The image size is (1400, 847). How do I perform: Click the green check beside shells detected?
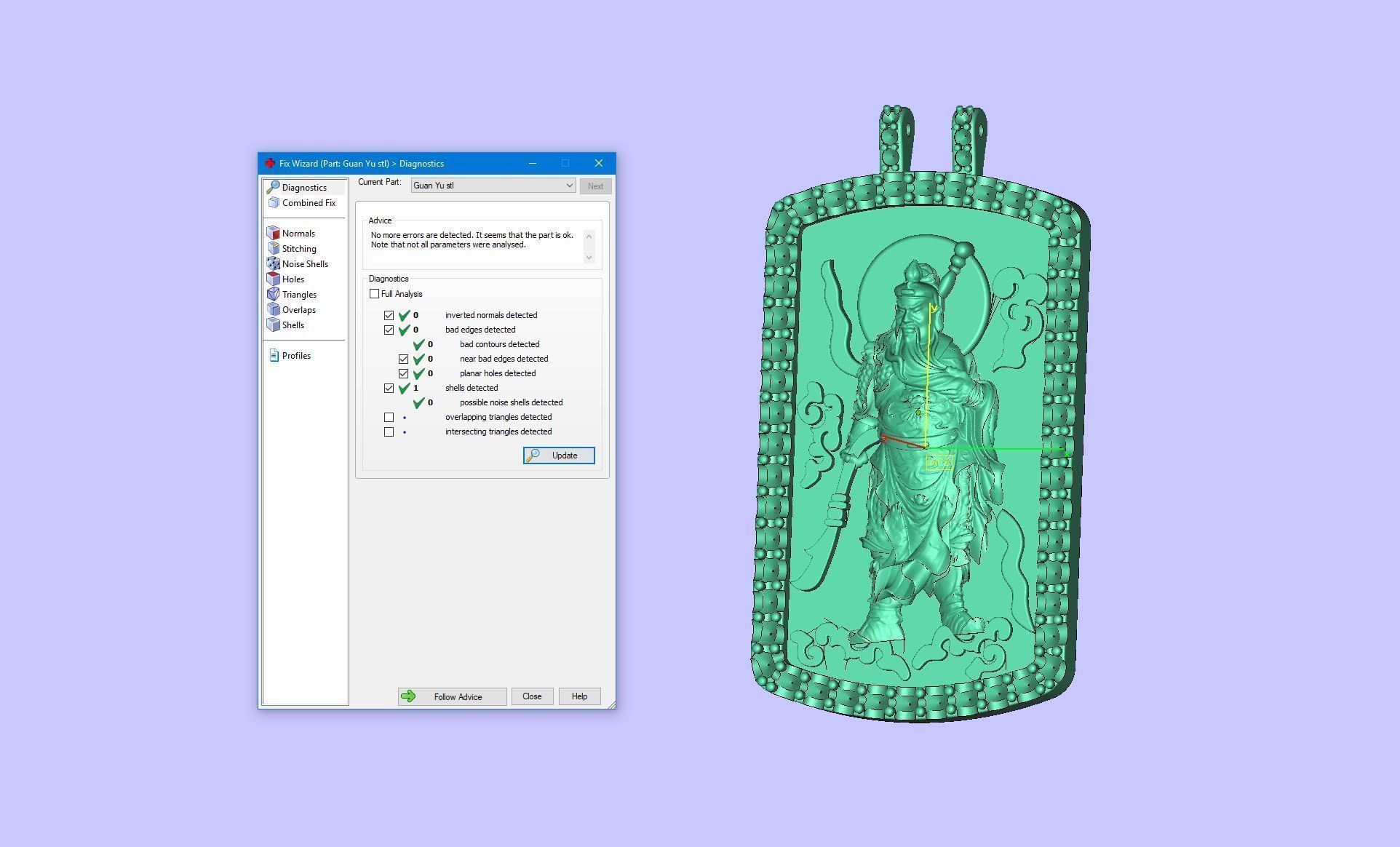[x=405, y=389]
